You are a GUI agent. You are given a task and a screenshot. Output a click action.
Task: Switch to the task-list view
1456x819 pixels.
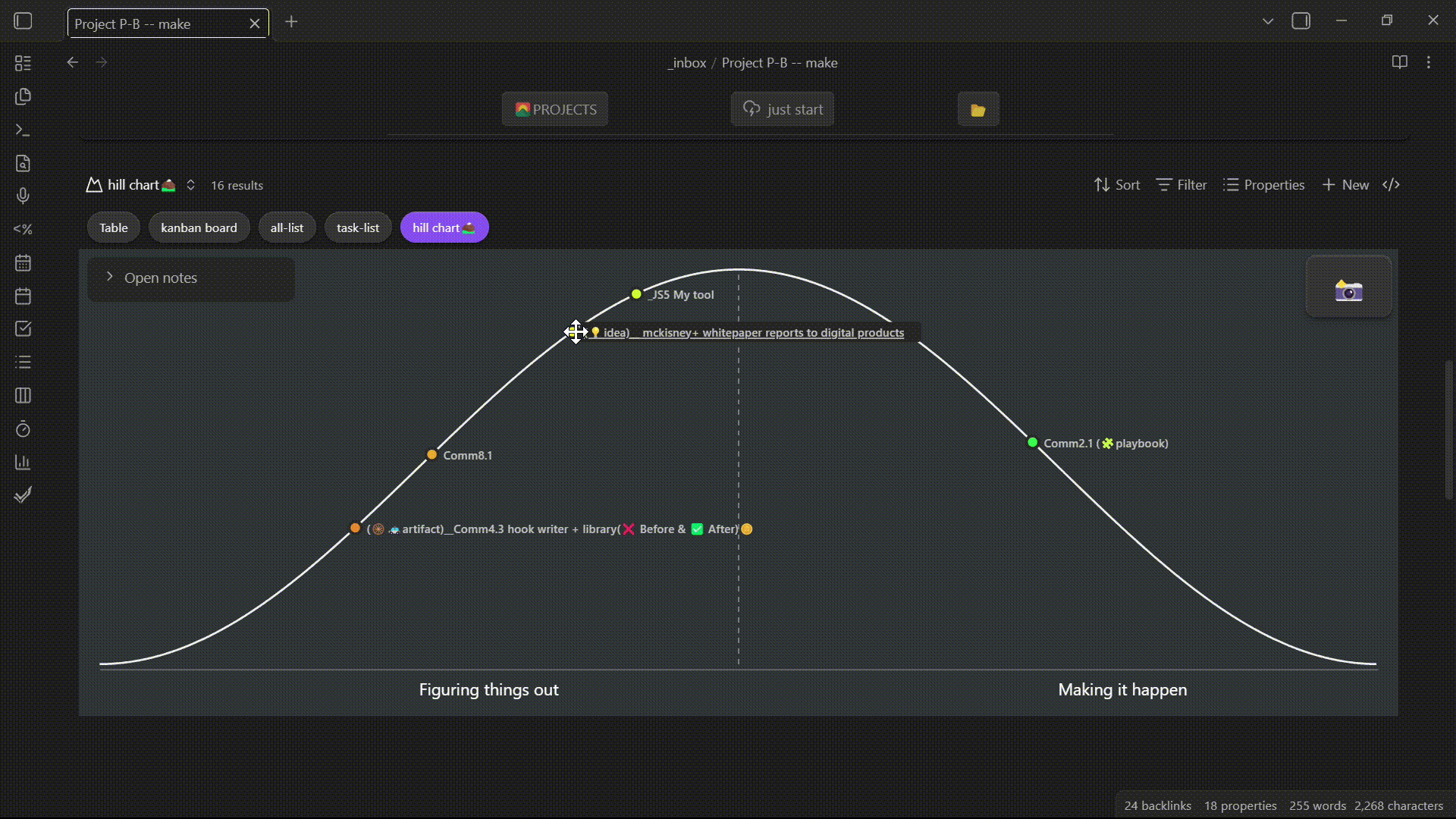pos(357,227)
